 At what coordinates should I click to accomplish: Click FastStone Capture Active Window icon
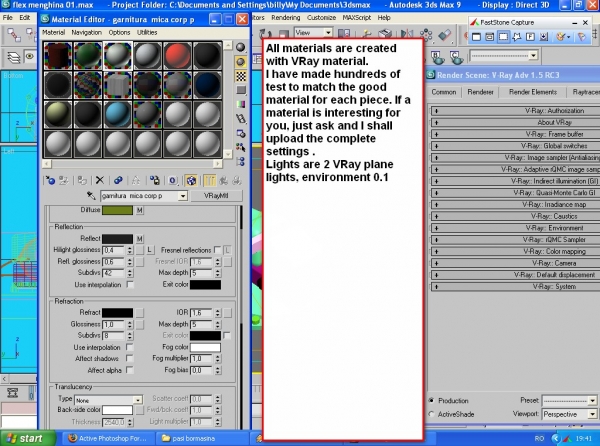[476, 37]
